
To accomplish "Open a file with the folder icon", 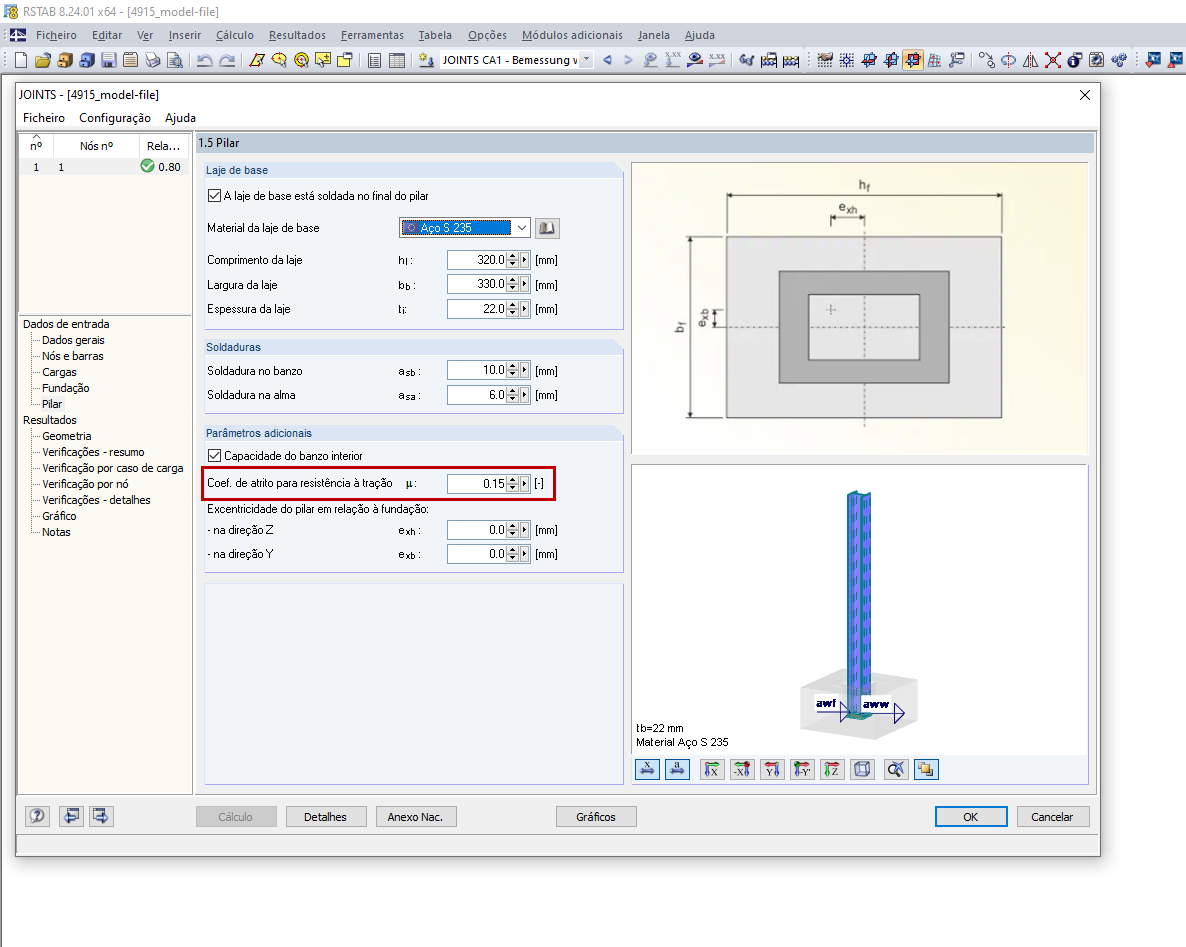I will click(x=43, y=61).
